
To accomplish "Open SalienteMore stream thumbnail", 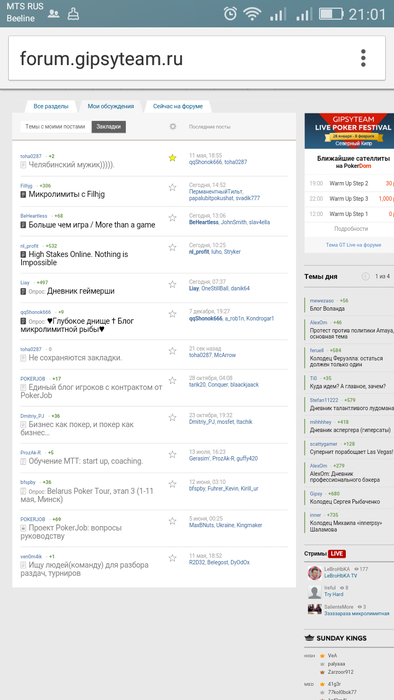I will click(315, 609).
